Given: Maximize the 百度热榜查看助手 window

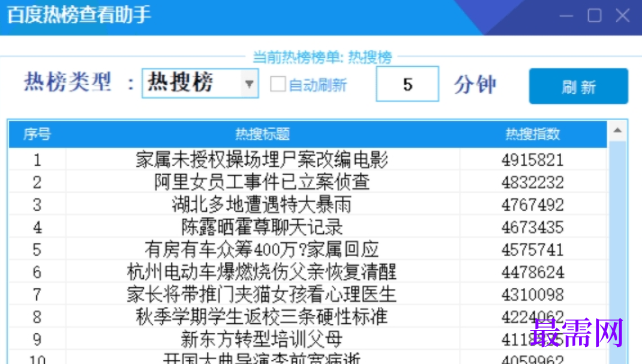Looking at the screenshot, I should coord(594,16).
